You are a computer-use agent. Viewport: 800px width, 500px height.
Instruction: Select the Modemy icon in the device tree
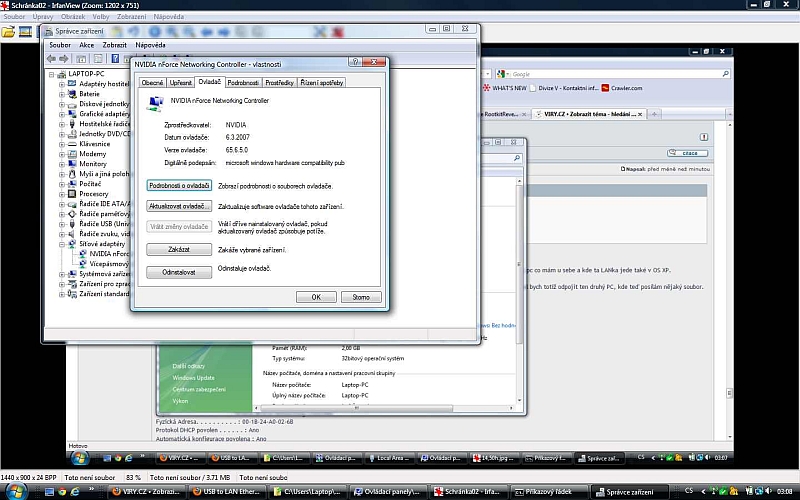click(x=72, y=154)
